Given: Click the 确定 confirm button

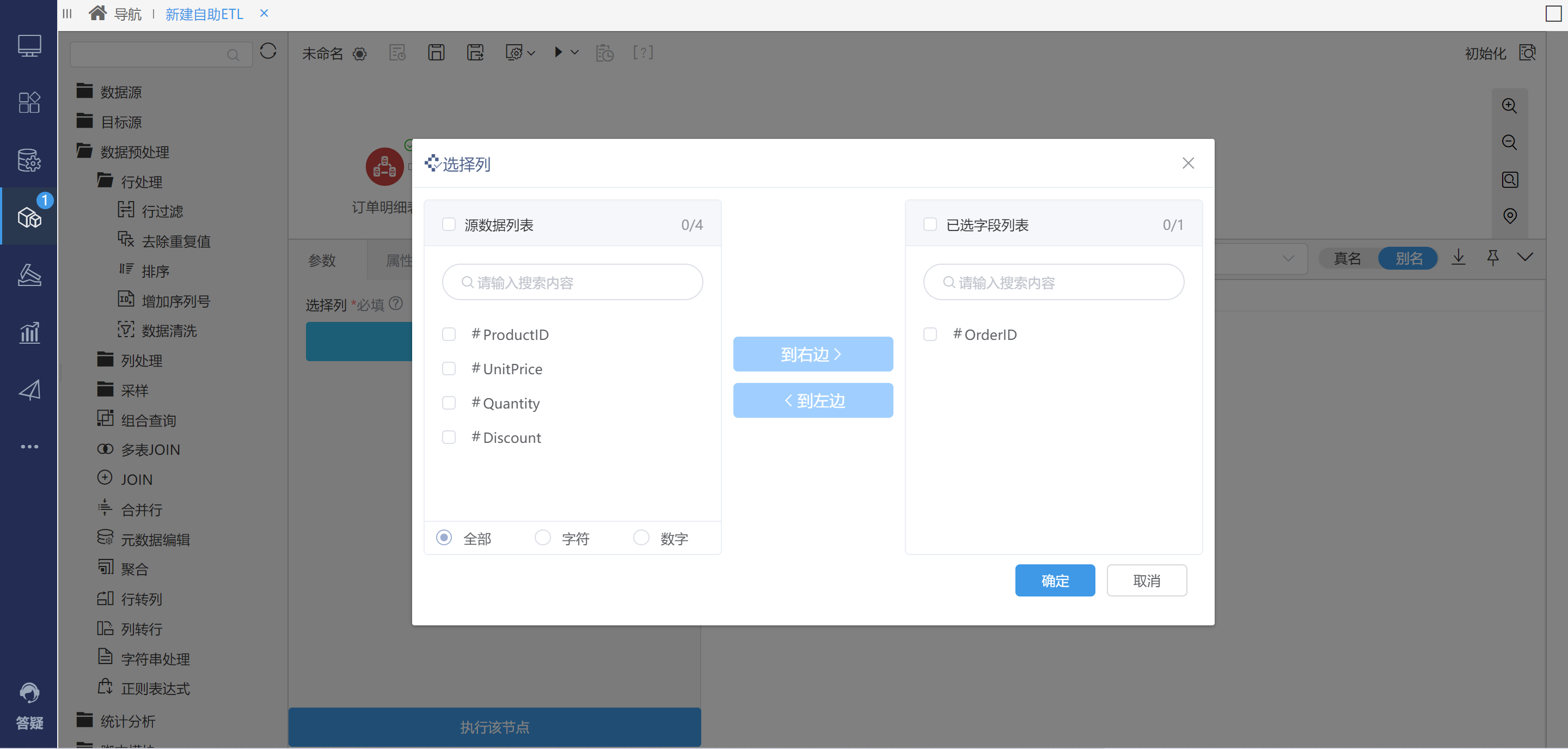Looking at the screenshot, I should coord(1055,580).
